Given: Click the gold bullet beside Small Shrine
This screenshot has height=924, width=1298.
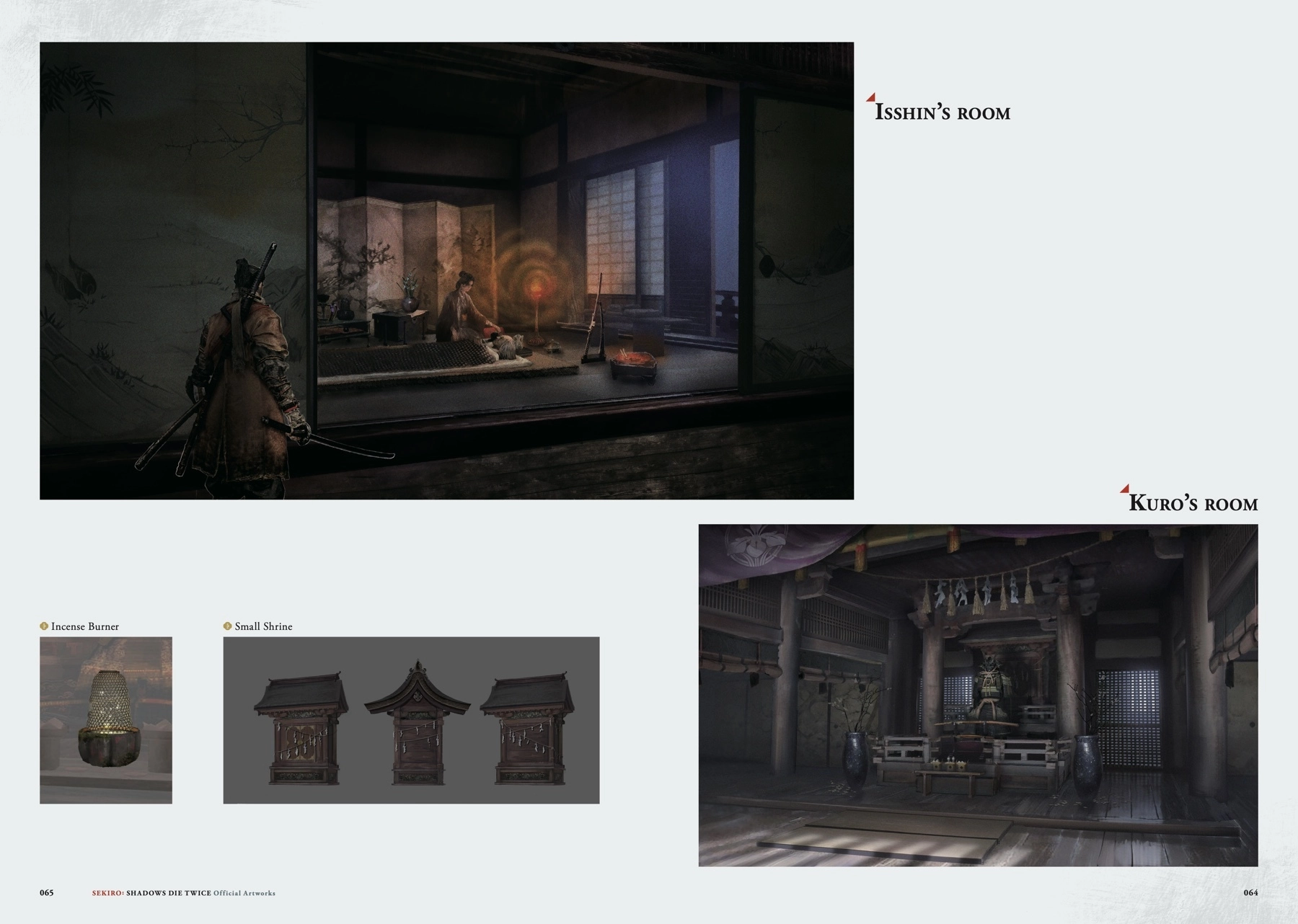Looking at the screenshot, I should click(228, 626).
